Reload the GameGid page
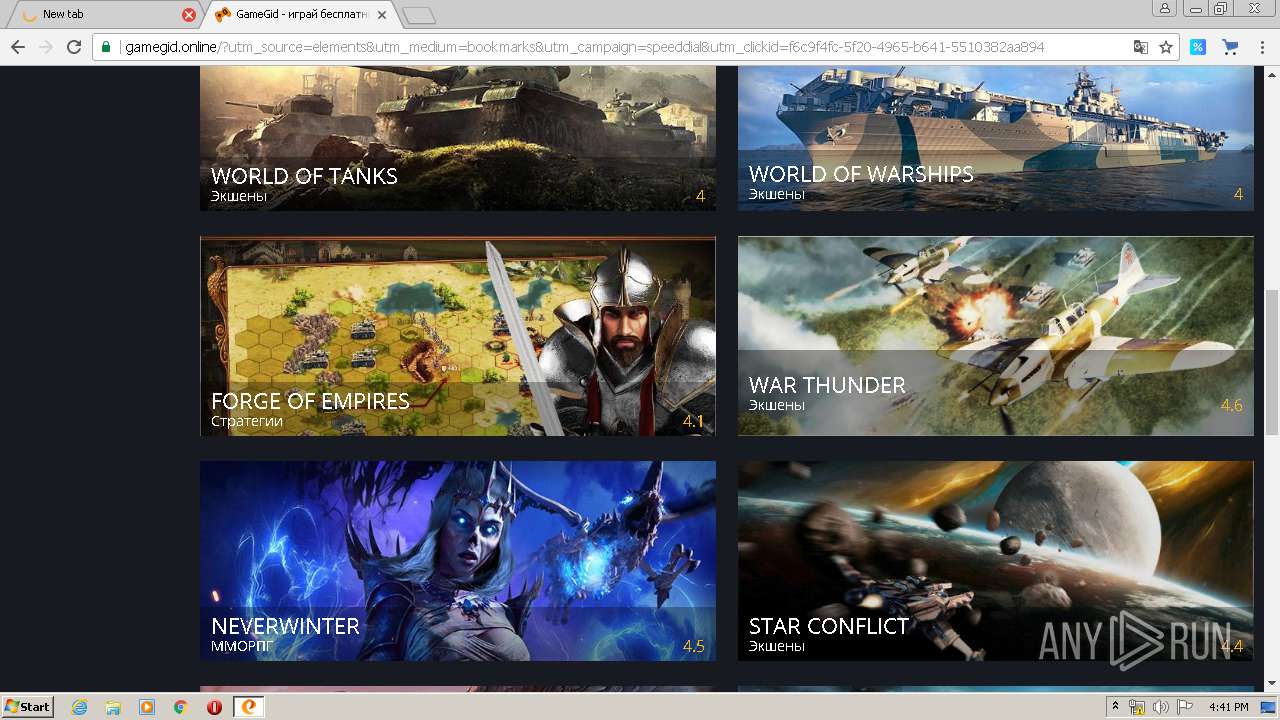The height and width of the screenshot is (720, 1280). click(73, 47)
